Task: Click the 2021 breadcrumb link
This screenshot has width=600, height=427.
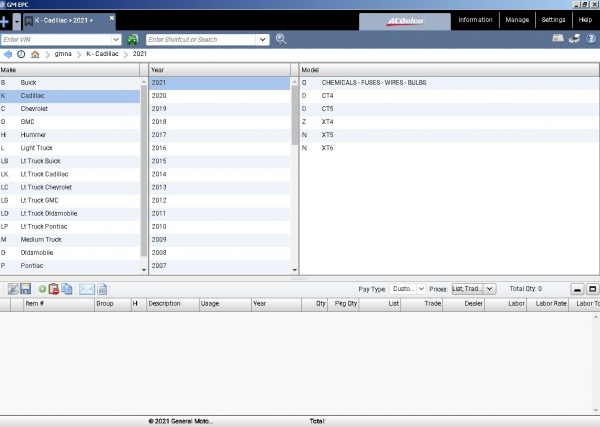Action: coord(140,54)
